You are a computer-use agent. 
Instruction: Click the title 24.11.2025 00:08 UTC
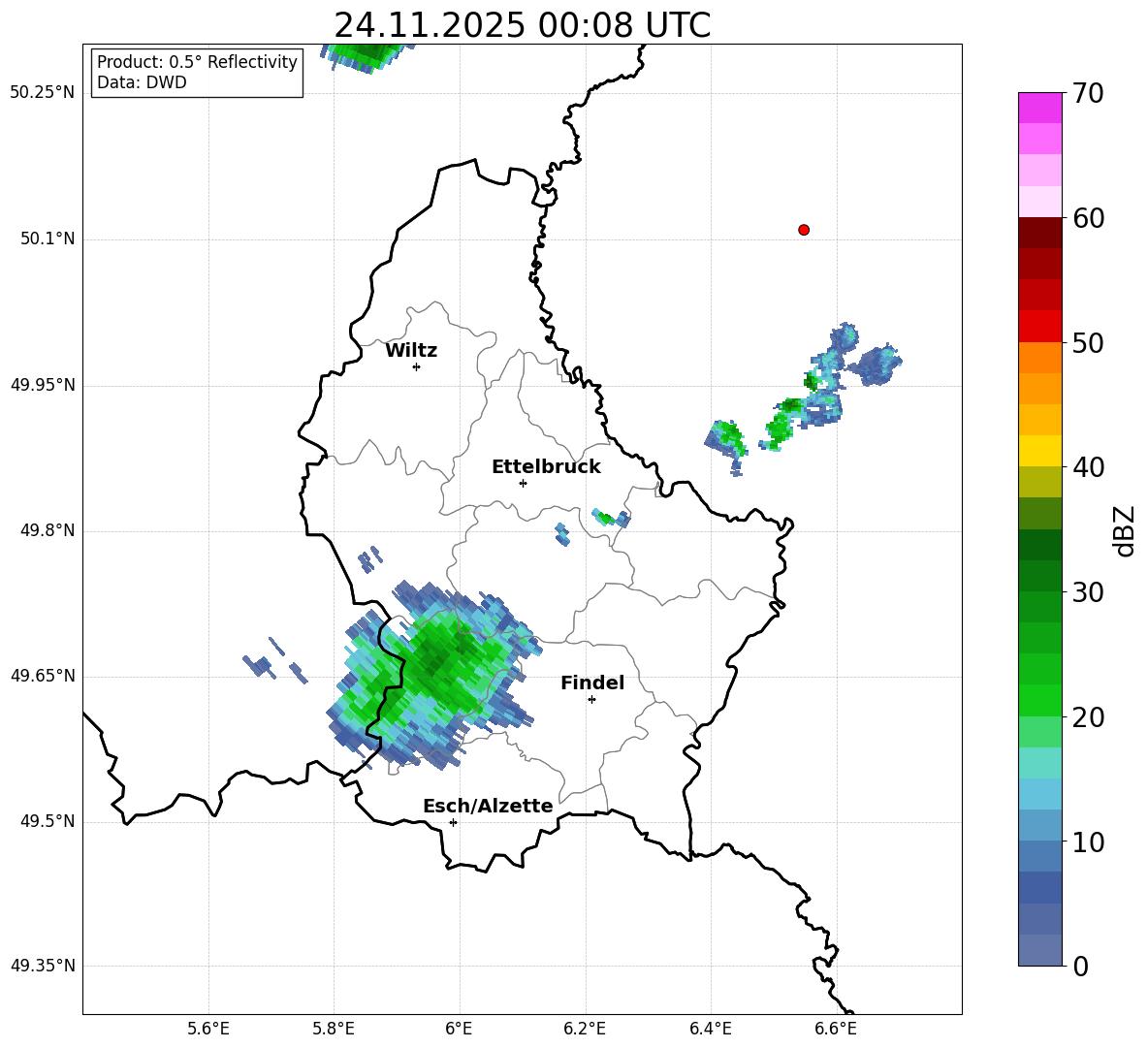(522, 25)
